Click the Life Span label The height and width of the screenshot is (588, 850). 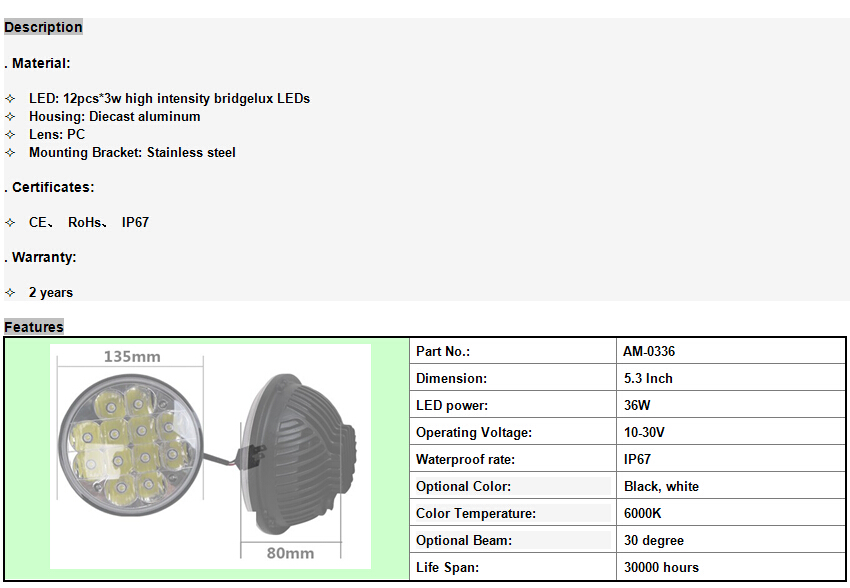447,567
